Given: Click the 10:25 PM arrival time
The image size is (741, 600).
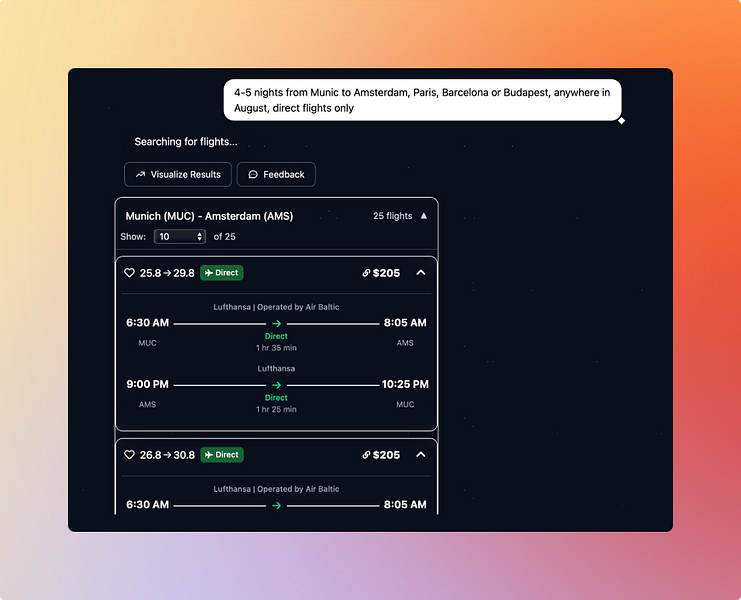Looking at the screenshot, I should pyautogui.click(x=405, y=384).
